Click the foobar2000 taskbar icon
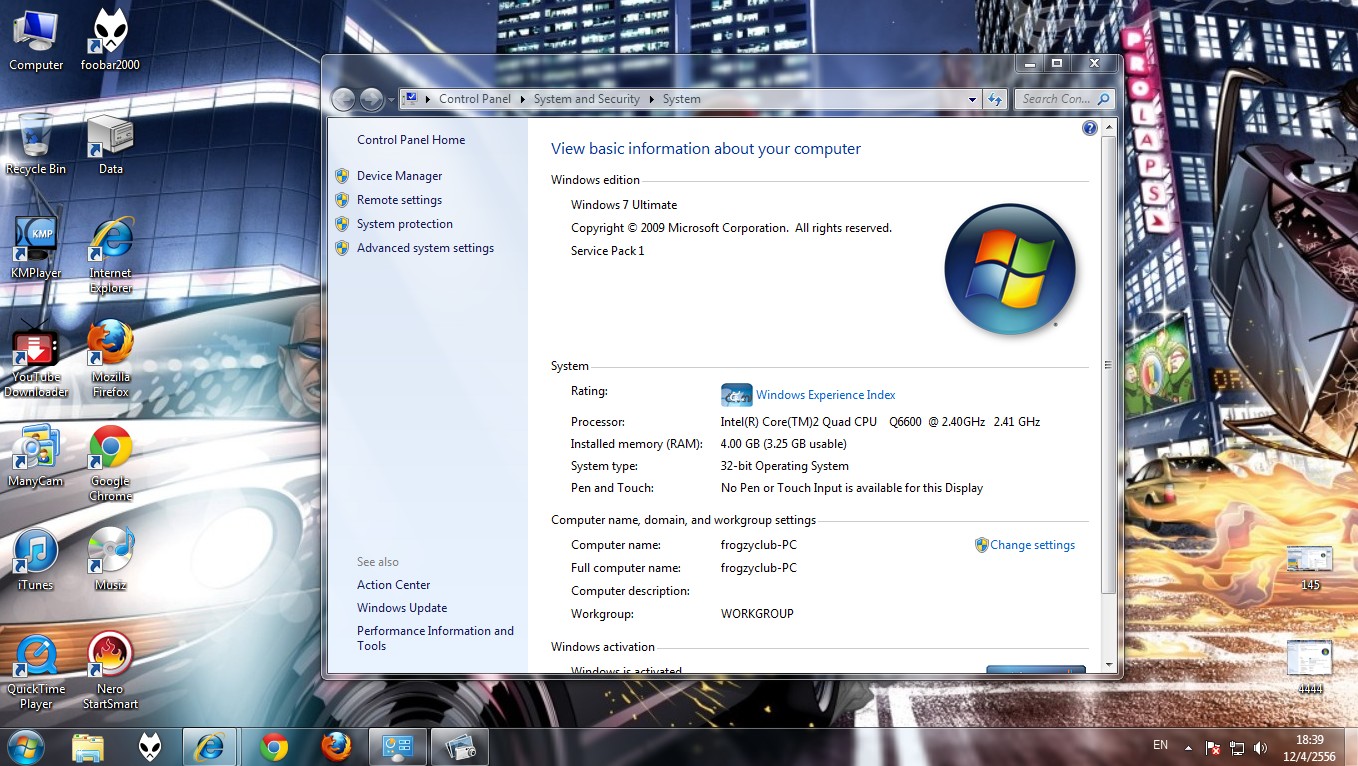This screenshot has width=1358, height=766. pyautogui.click(x=149, y=747)
